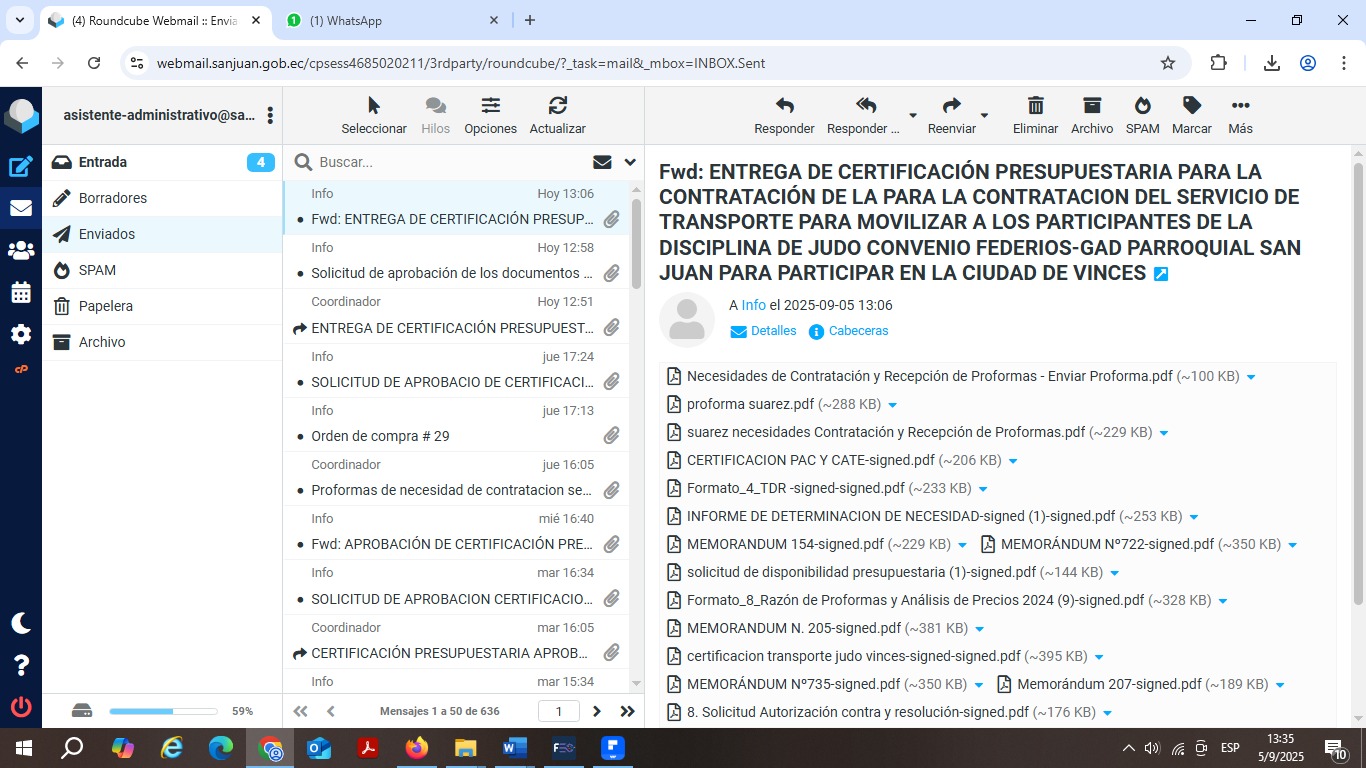Move message using Archivo icon
The image size is (1366, 768).
pos(1091,106)
